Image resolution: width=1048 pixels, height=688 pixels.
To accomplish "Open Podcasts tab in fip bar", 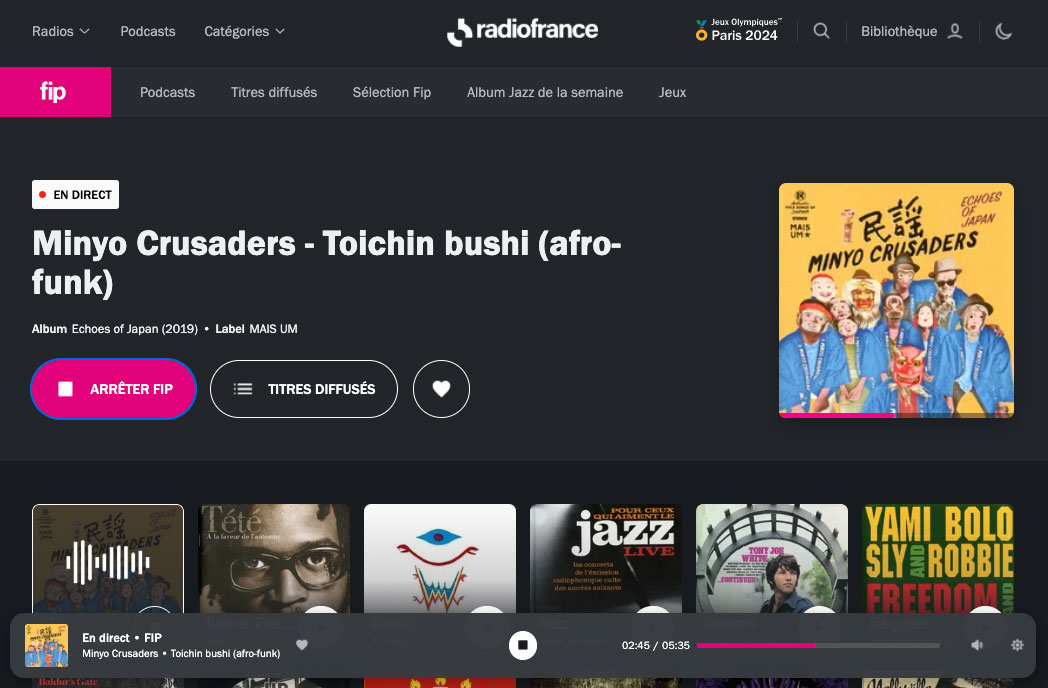I will click(x=167, y=92).
